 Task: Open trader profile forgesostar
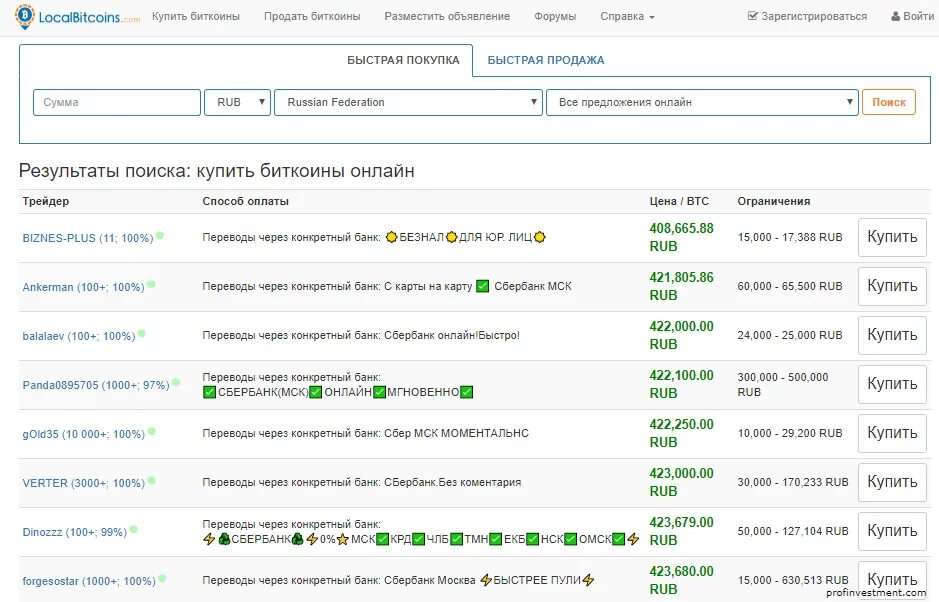click(89, 582)
